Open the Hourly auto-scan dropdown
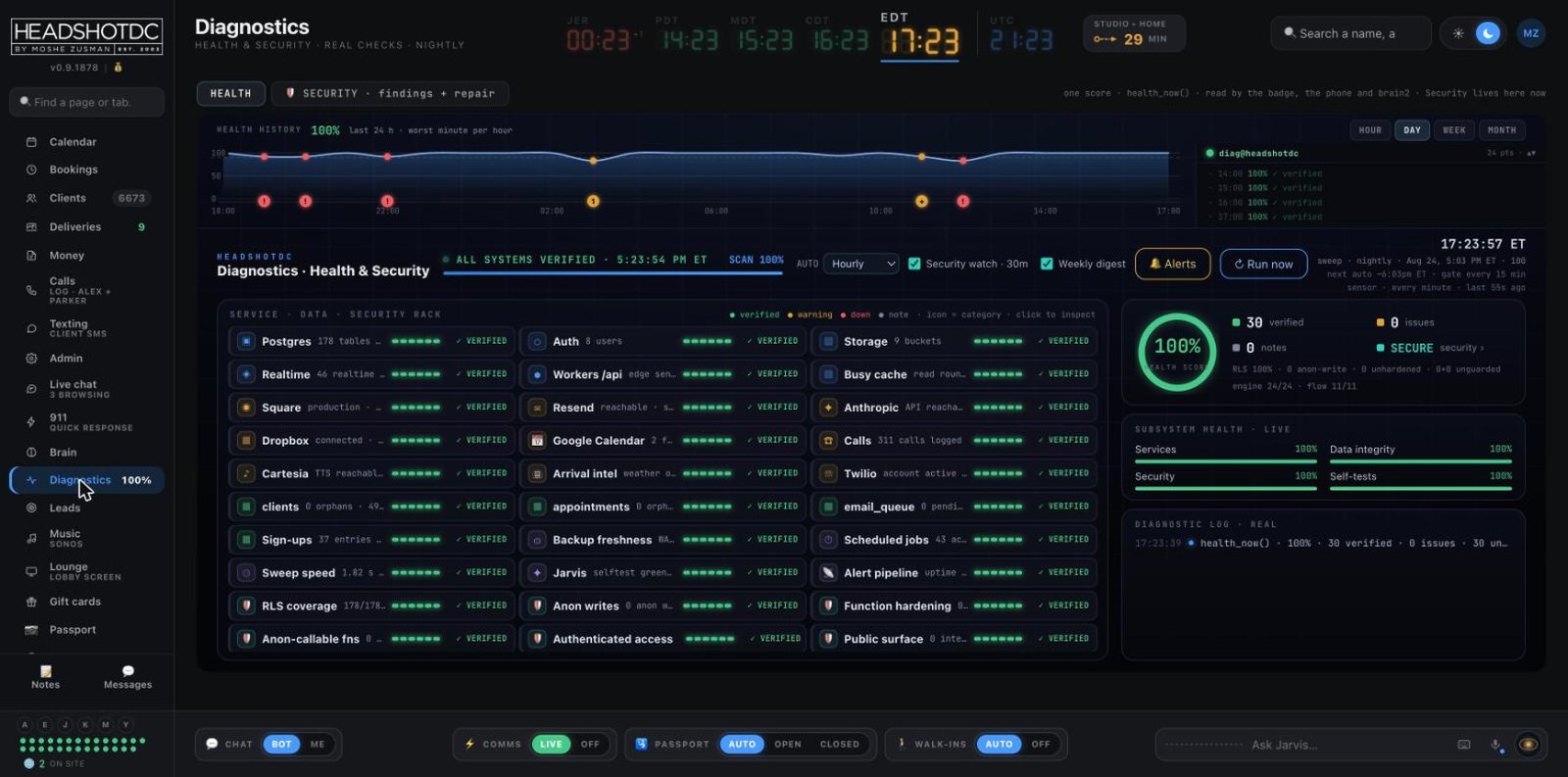Screen dimensions: 1568x777 861,264
